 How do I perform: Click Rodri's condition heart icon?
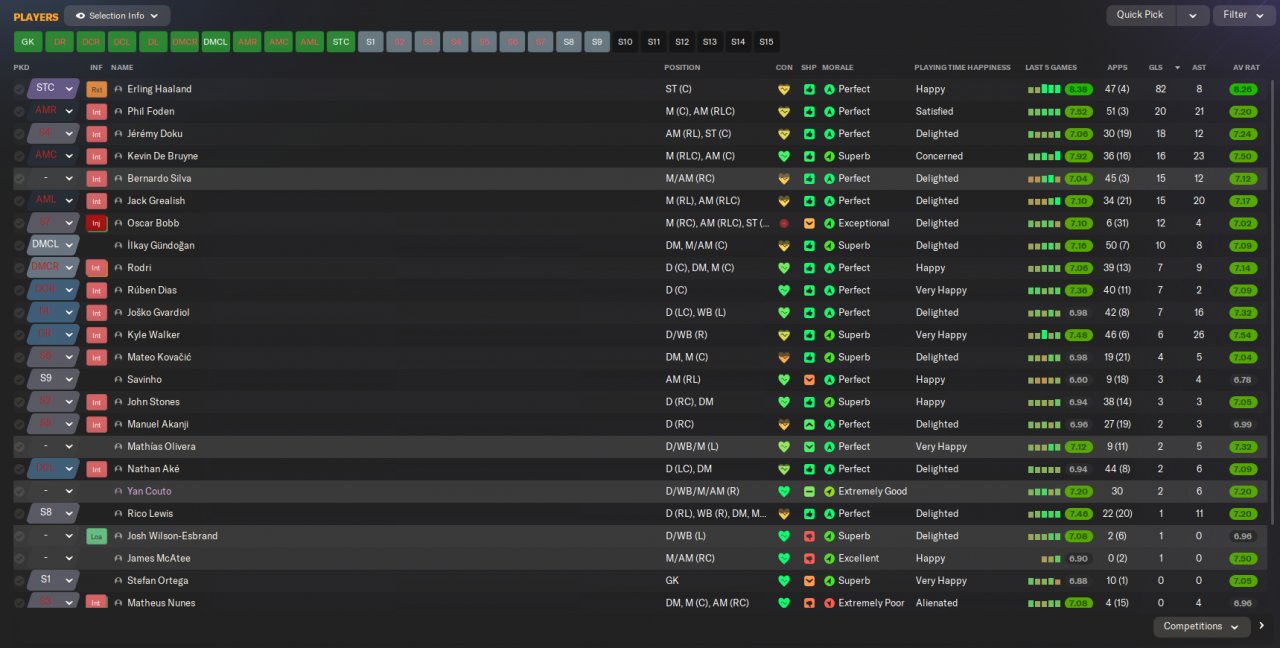click(x=784, y=268)
